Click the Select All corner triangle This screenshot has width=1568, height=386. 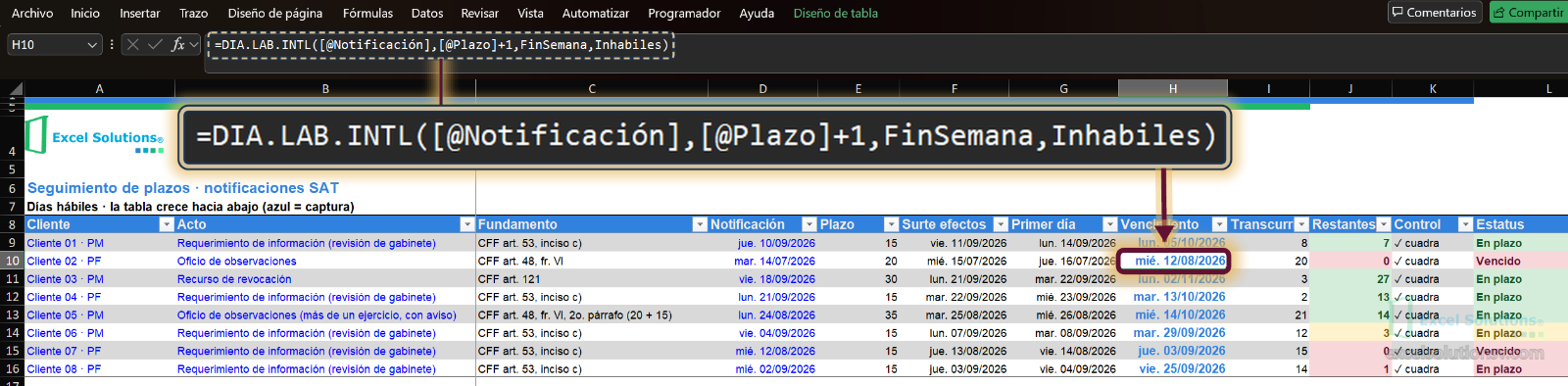coord(14,89)
